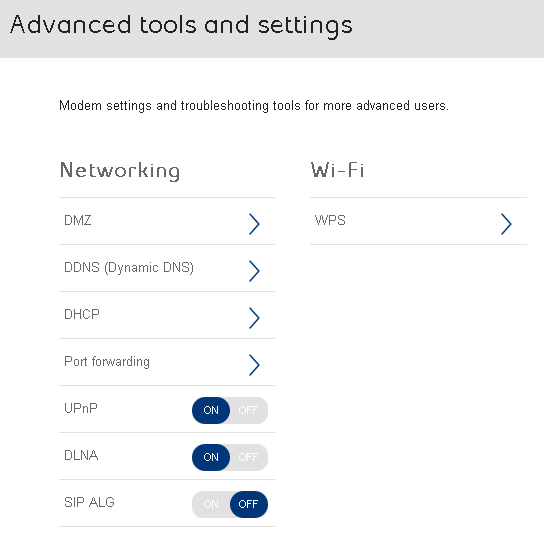Click the DHCP label
This screenshot has height=547, width=544.
(82, 314)
